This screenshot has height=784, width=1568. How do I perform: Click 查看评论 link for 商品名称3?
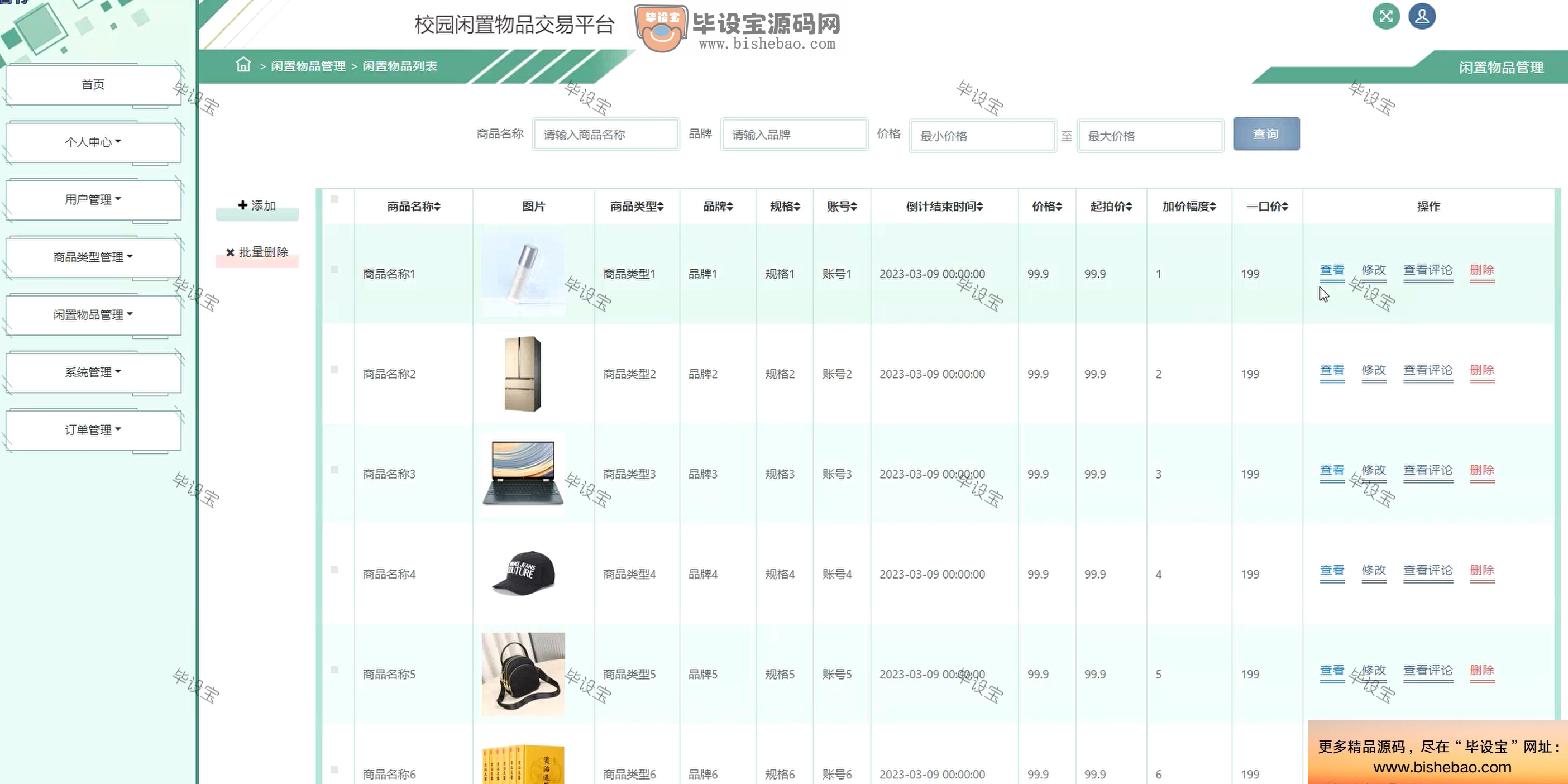coord(1428,471)
